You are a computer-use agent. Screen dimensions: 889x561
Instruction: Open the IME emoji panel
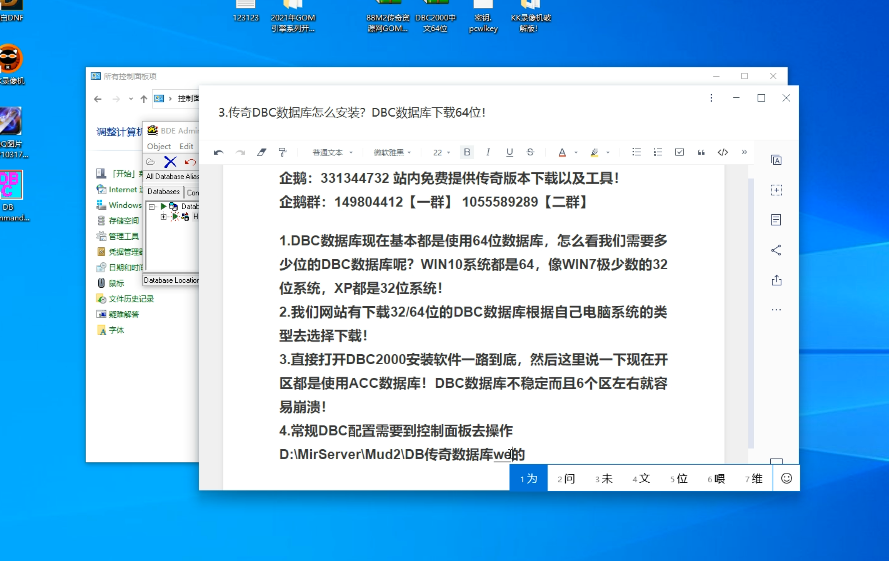pos(786,478)
